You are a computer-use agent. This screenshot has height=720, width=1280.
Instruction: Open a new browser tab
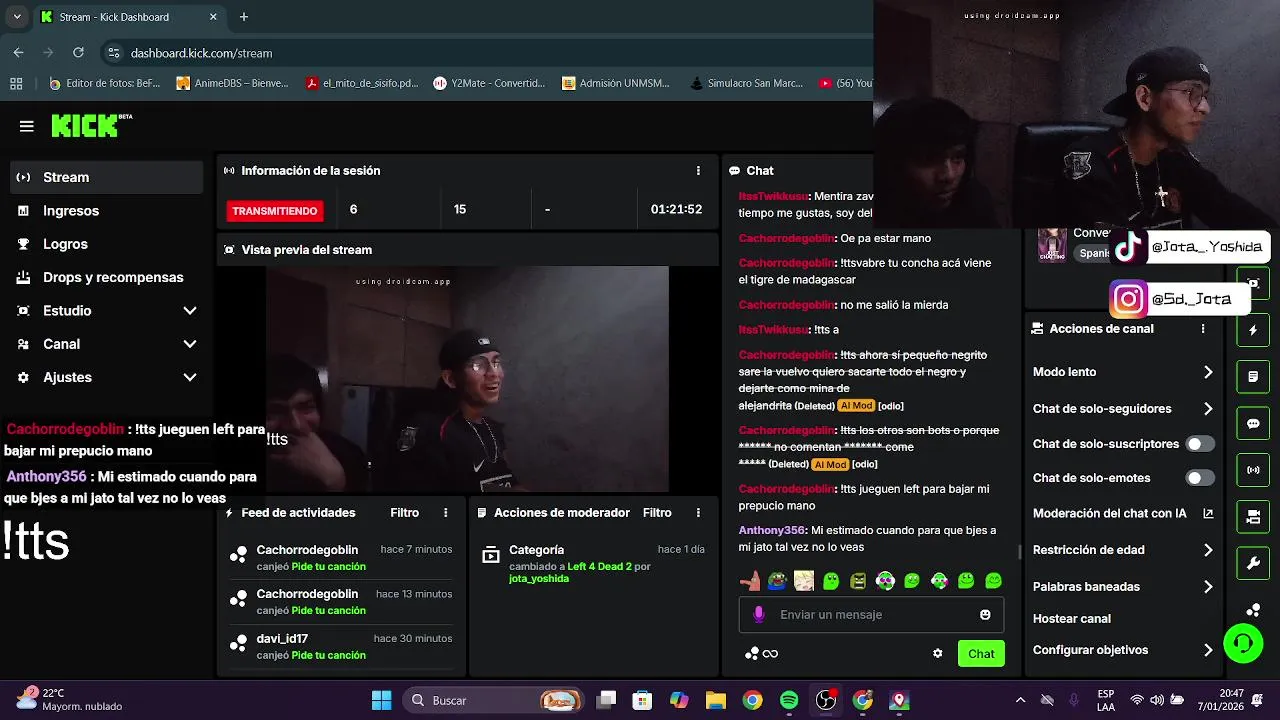[244, 17]
